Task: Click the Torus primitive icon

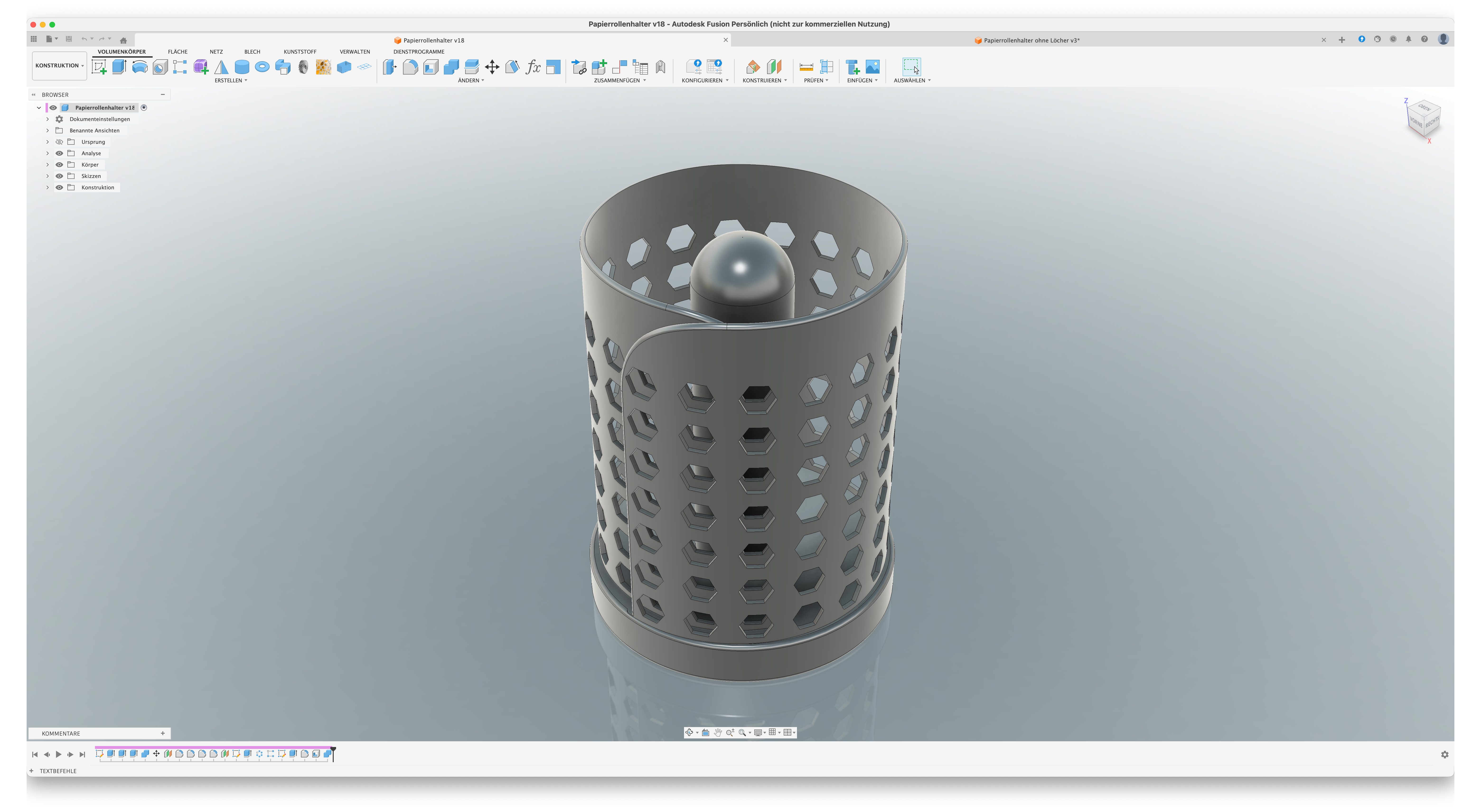Action: (262, 67)
